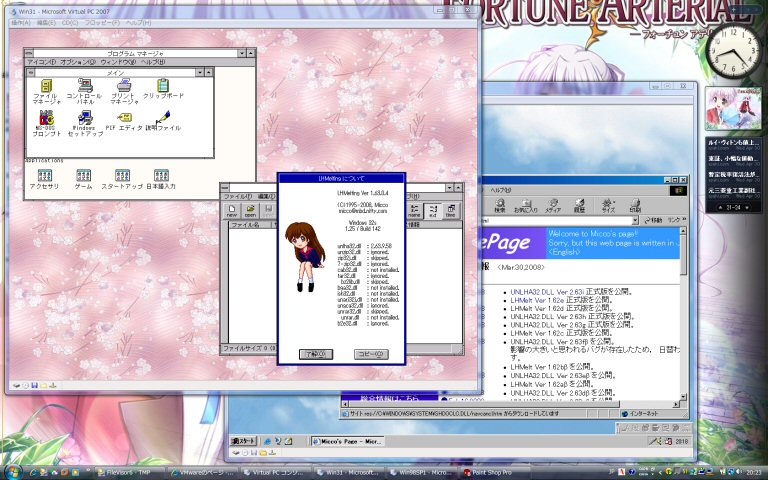Open the ウィンドウ menu in Program Manager
Screen dimensions: 768x480
coord(118,62)
